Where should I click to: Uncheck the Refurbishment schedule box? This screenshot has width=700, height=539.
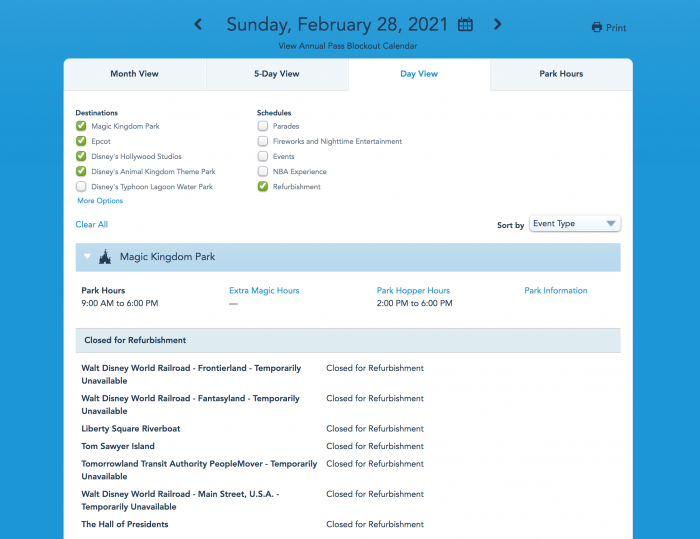coord(263,186)
